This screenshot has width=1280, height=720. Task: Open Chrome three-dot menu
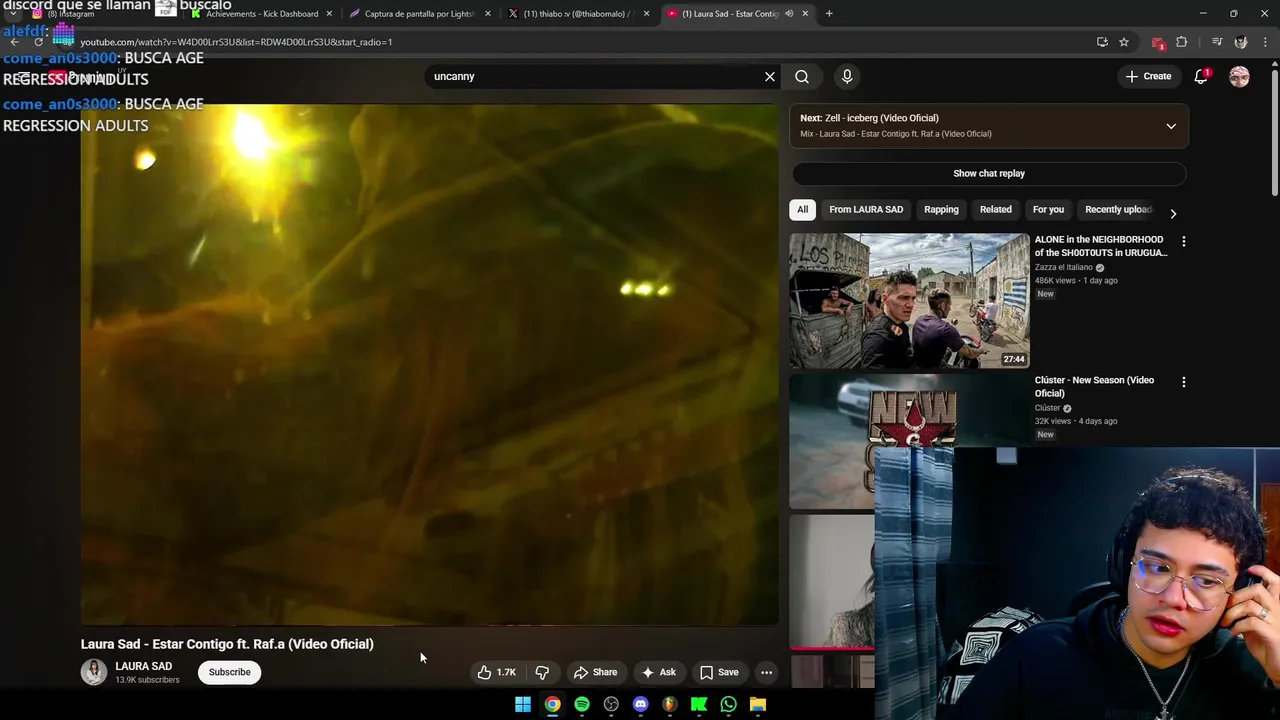[1266, 42]
